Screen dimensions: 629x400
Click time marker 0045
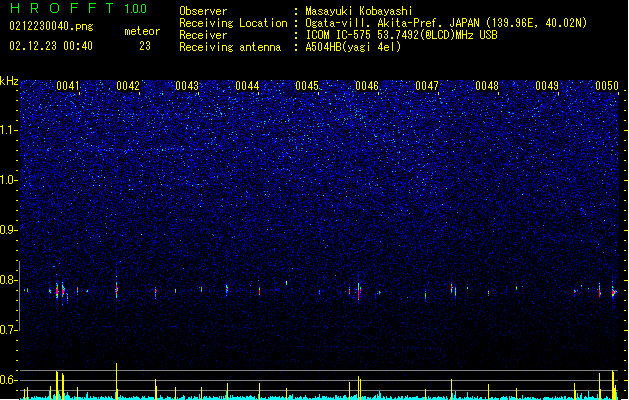307,86
